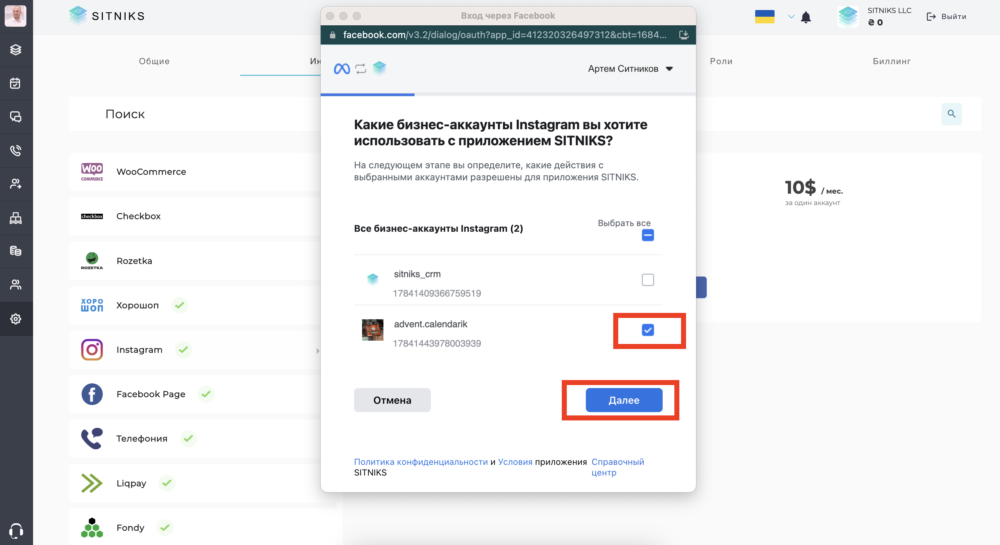The width and height of the screenshot is (1000, 545).
Task: Open the warehouse sidebar icon
Action: tap(15, 218)
